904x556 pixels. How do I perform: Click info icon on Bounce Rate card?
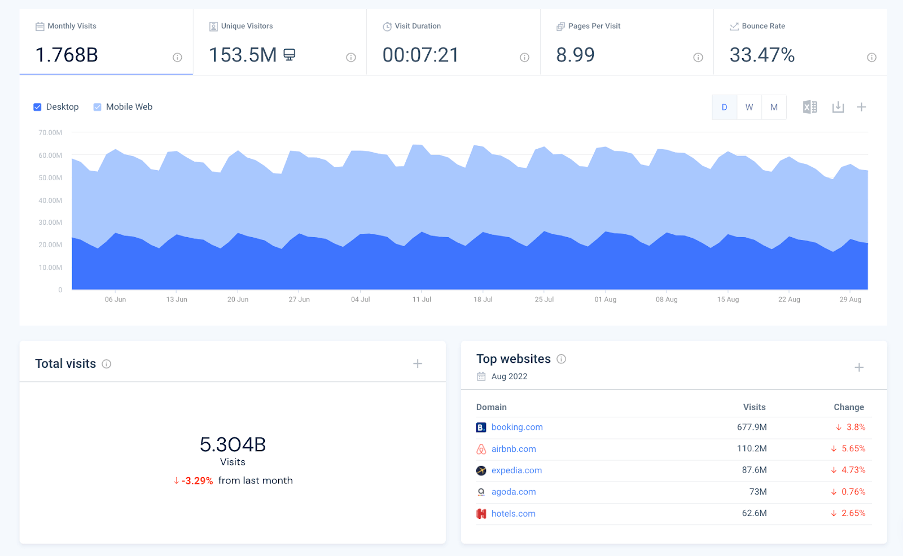coord(871,57)
